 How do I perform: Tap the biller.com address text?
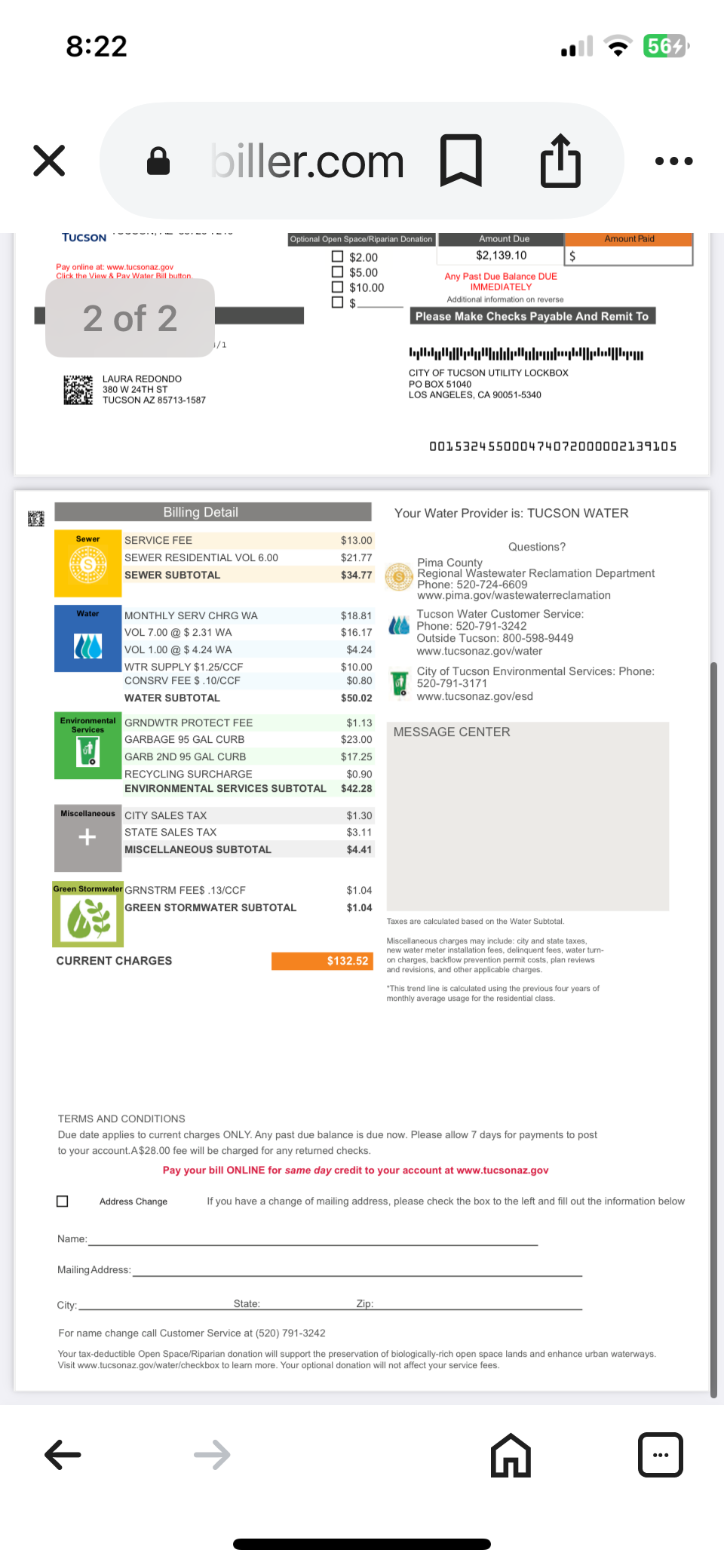308,161
